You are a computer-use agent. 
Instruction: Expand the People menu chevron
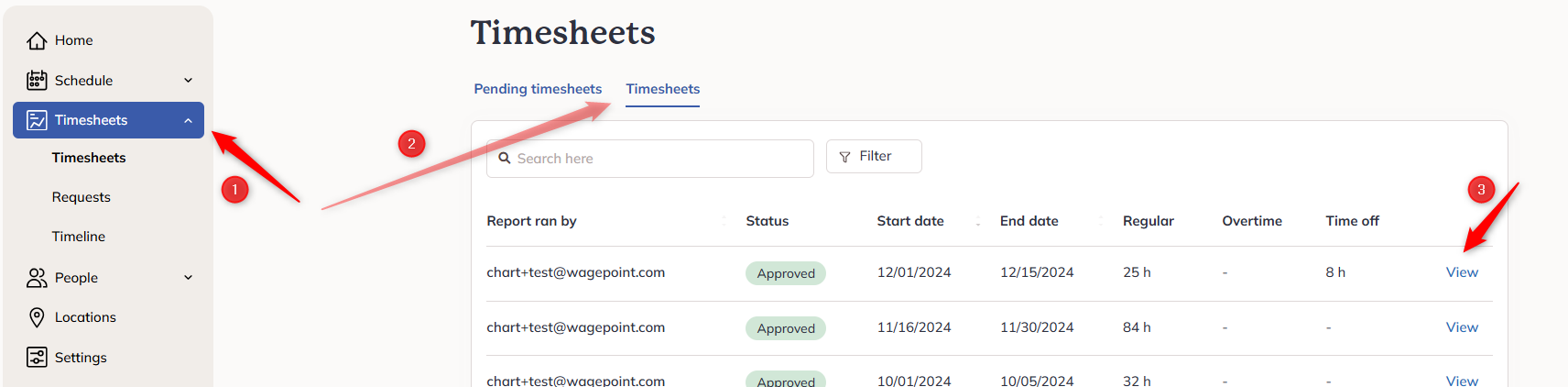tap(189, 278)
